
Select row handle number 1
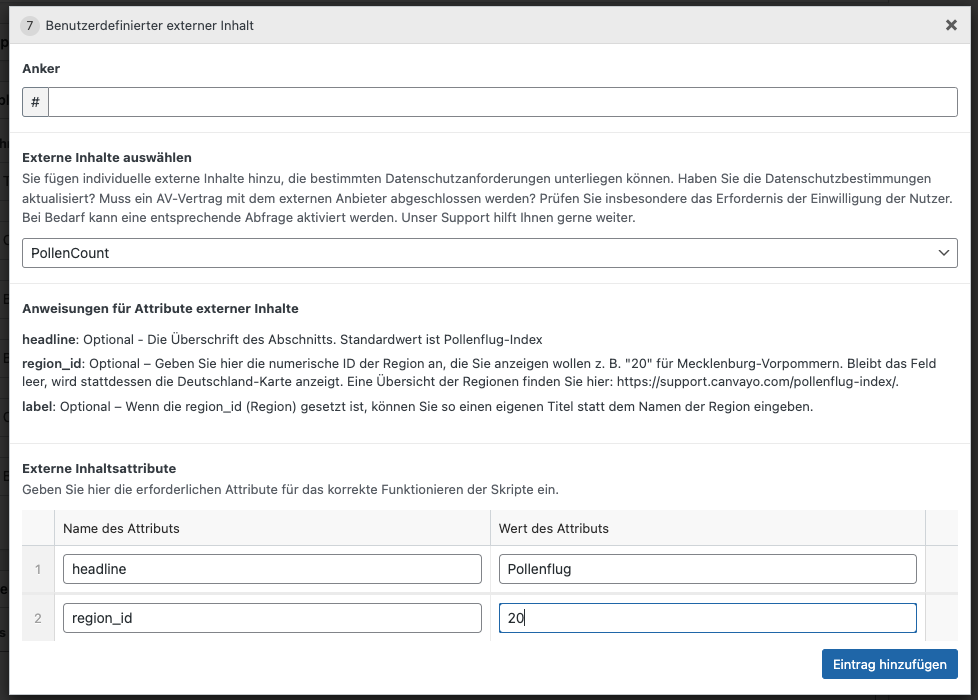38,569
